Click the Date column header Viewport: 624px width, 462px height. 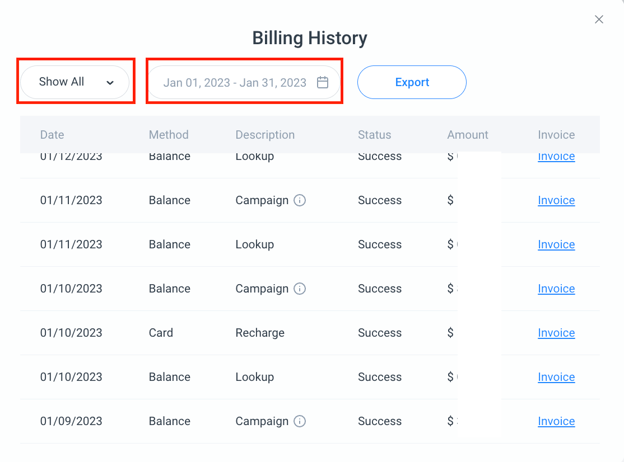point(52,134)
